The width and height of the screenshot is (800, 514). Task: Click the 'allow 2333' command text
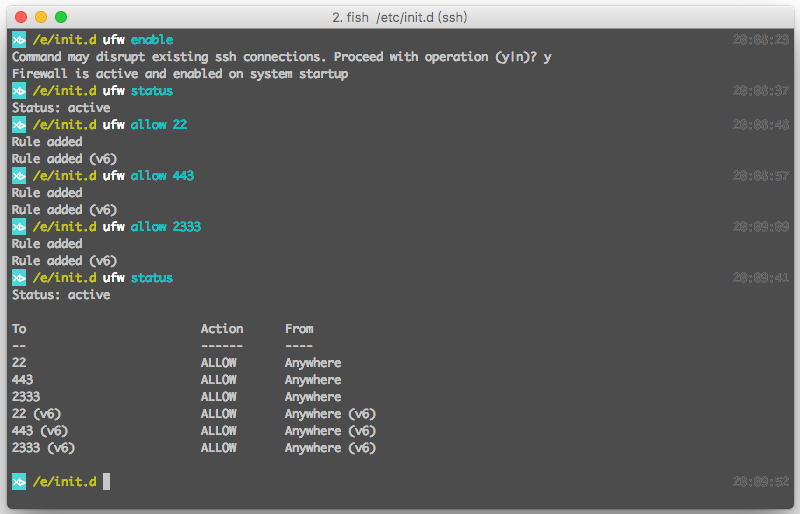[166, 227]
